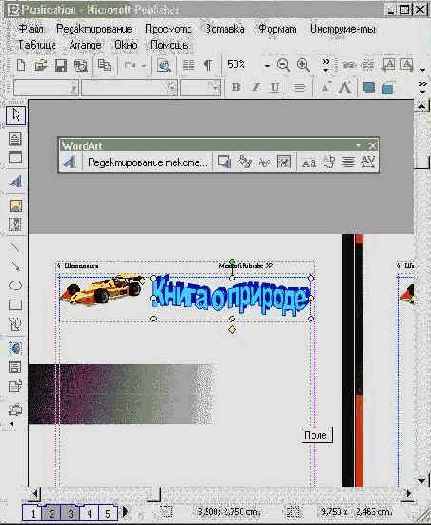The height and width of the screenshot is (525, 431).
Task: Click the Save diskette icon
Action: (x=61, y=65)
